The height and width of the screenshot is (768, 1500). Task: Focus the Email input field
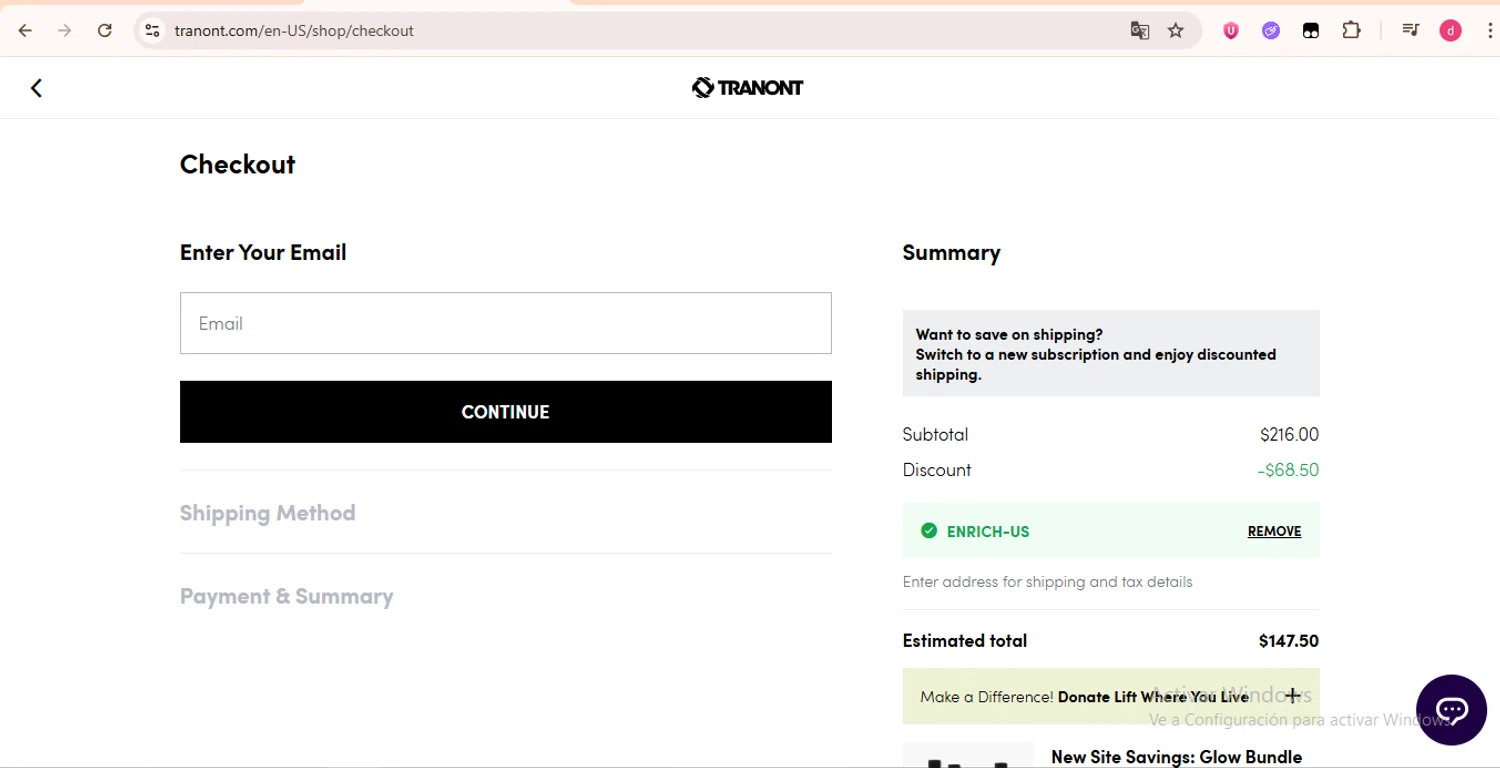click(506, 323)
